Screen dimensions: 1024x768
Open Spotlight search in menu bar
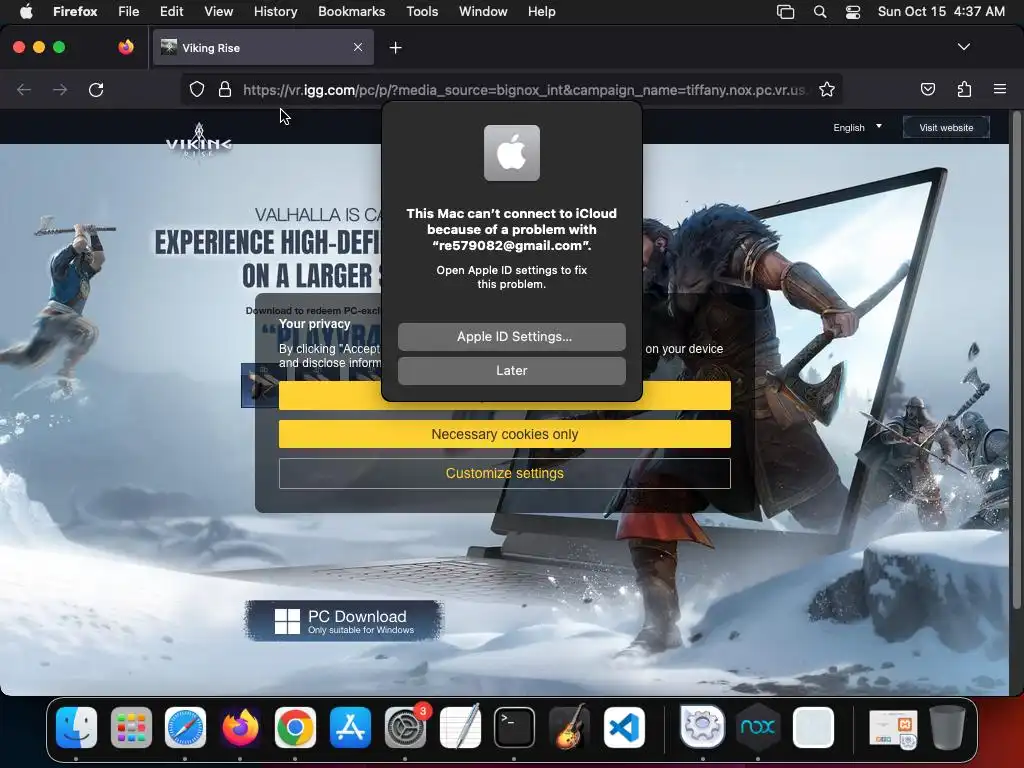click(820, 12)
